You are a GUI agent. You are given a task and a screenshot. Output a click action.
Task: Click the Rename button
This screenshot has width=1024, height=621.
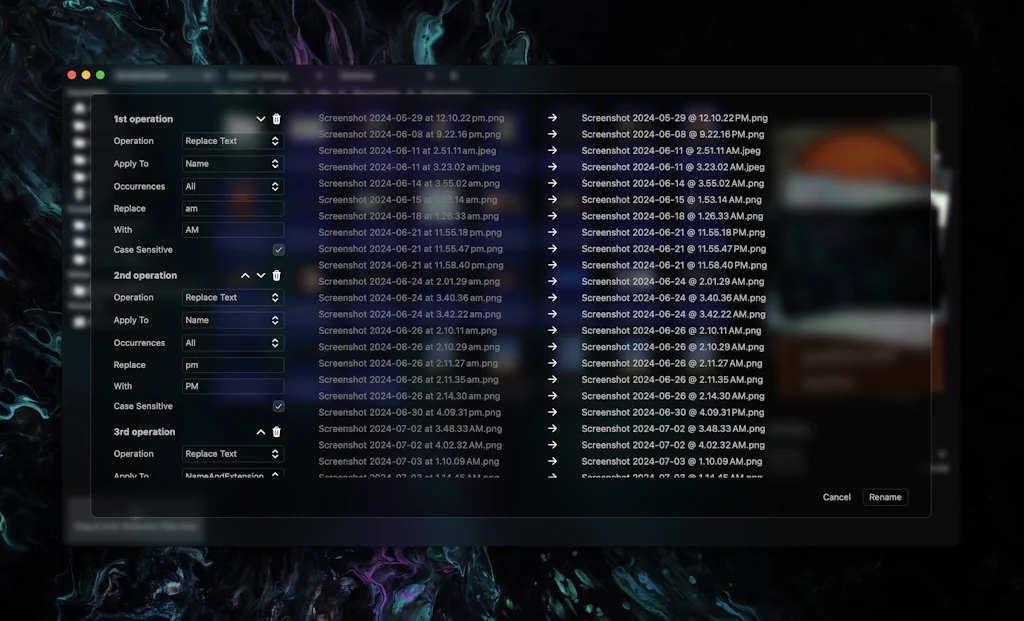(x=885, y=497)
